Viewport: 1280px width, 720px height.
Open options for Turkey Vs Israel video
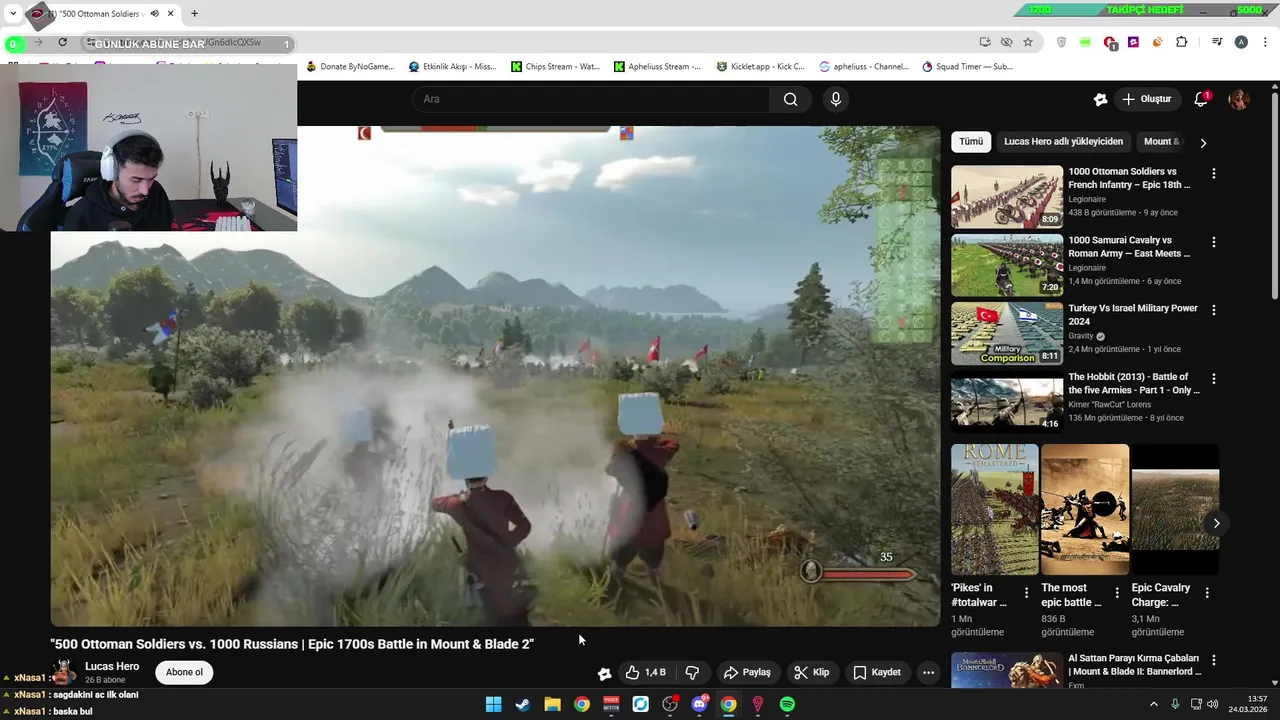[x=1214, y=310]
